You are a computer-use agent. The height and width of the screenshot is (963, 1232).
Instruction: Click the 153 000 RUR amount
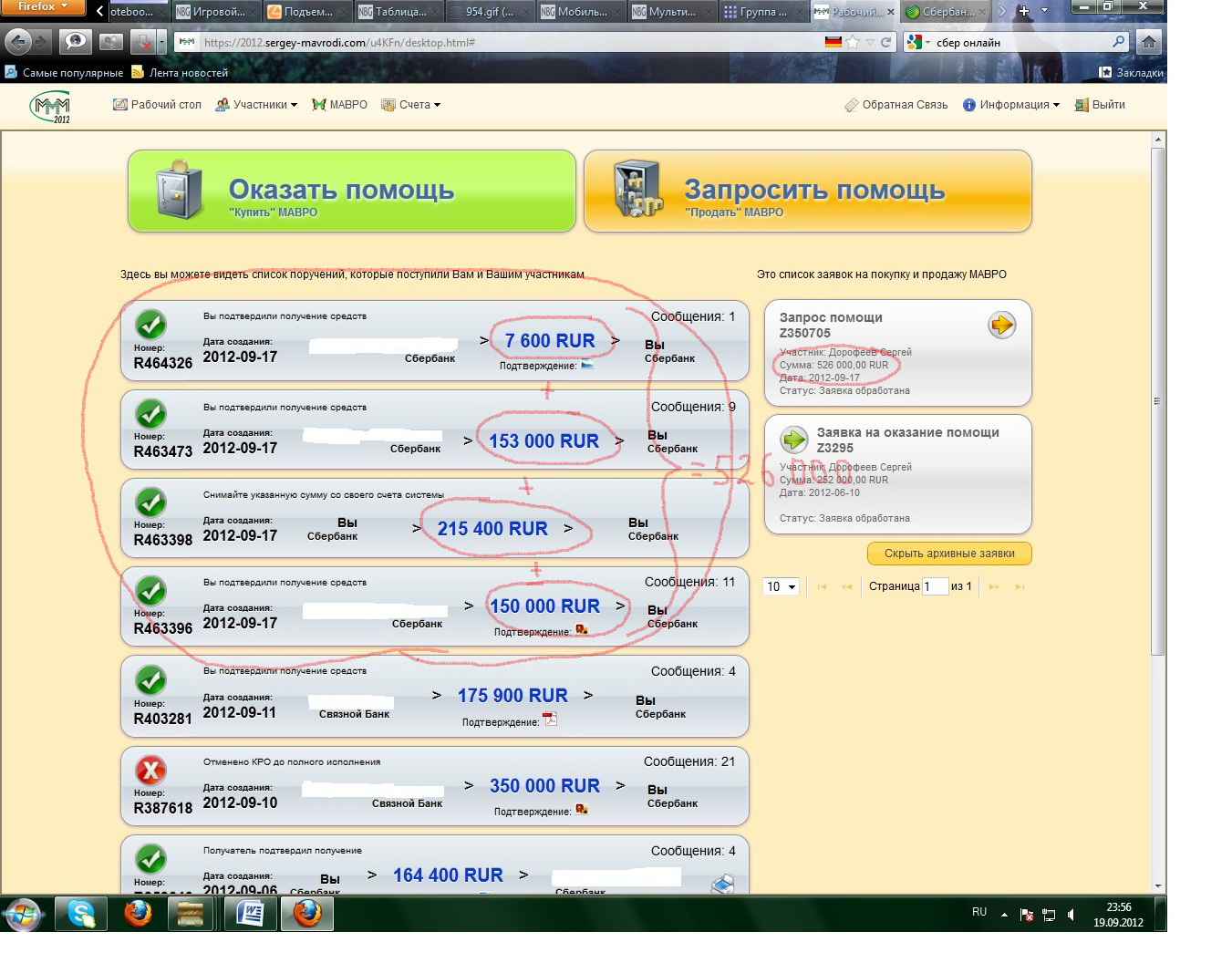click(544, 441)
